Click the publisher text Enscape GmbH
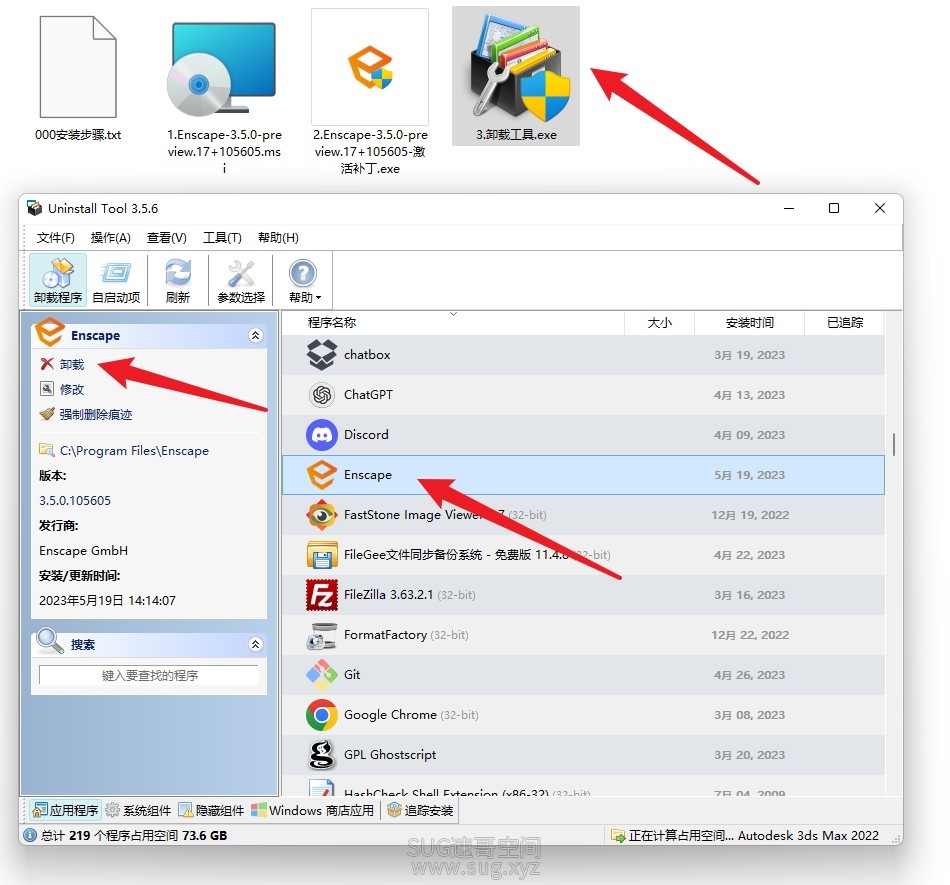Image resolution: width=950 pixels, height=885 pixels. [x=84, y=551]
